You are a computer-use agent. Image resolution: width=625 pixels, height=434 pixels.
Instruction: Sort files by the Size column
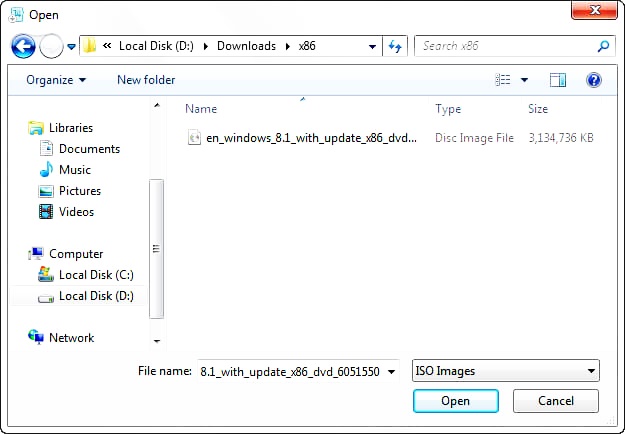(x=538, y=109)
